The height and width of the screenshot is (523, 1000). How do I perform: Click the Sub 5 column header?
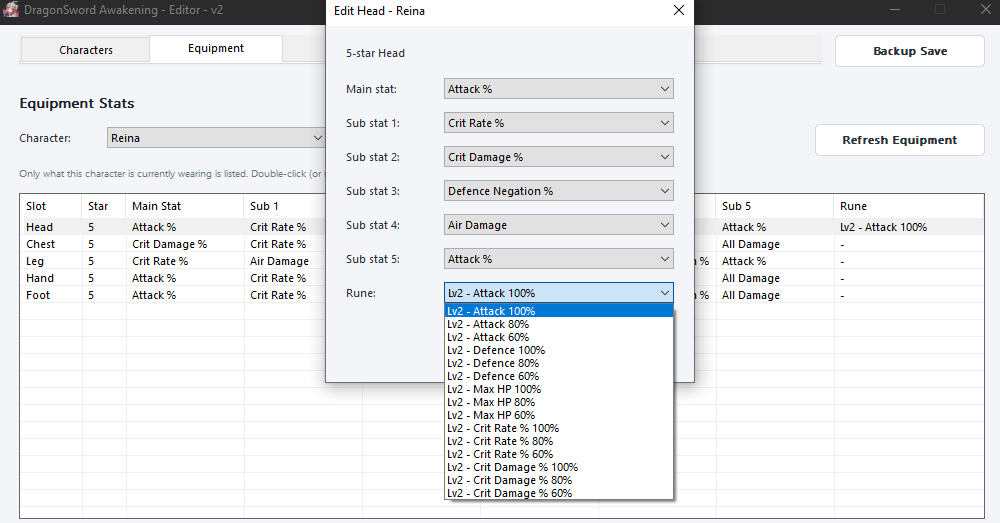coord(774,206)
